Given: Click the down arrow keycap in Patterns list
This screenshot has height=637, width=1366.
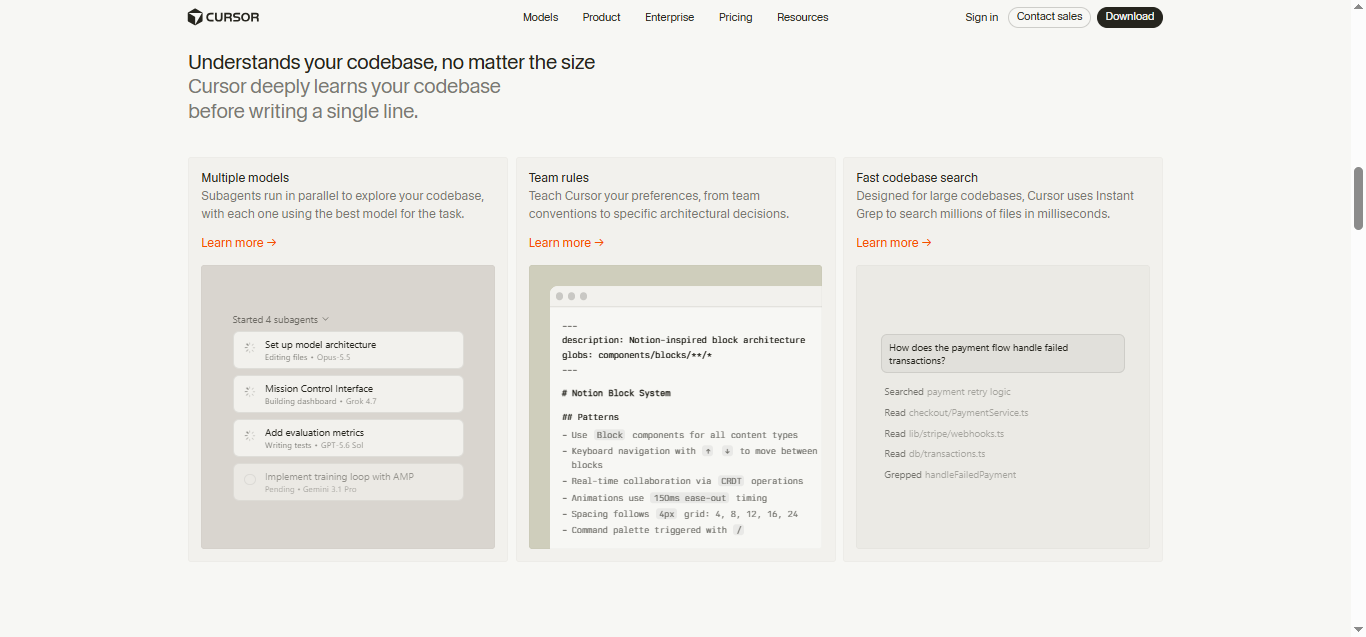Looking at the screenshot, I should (727, 451).
